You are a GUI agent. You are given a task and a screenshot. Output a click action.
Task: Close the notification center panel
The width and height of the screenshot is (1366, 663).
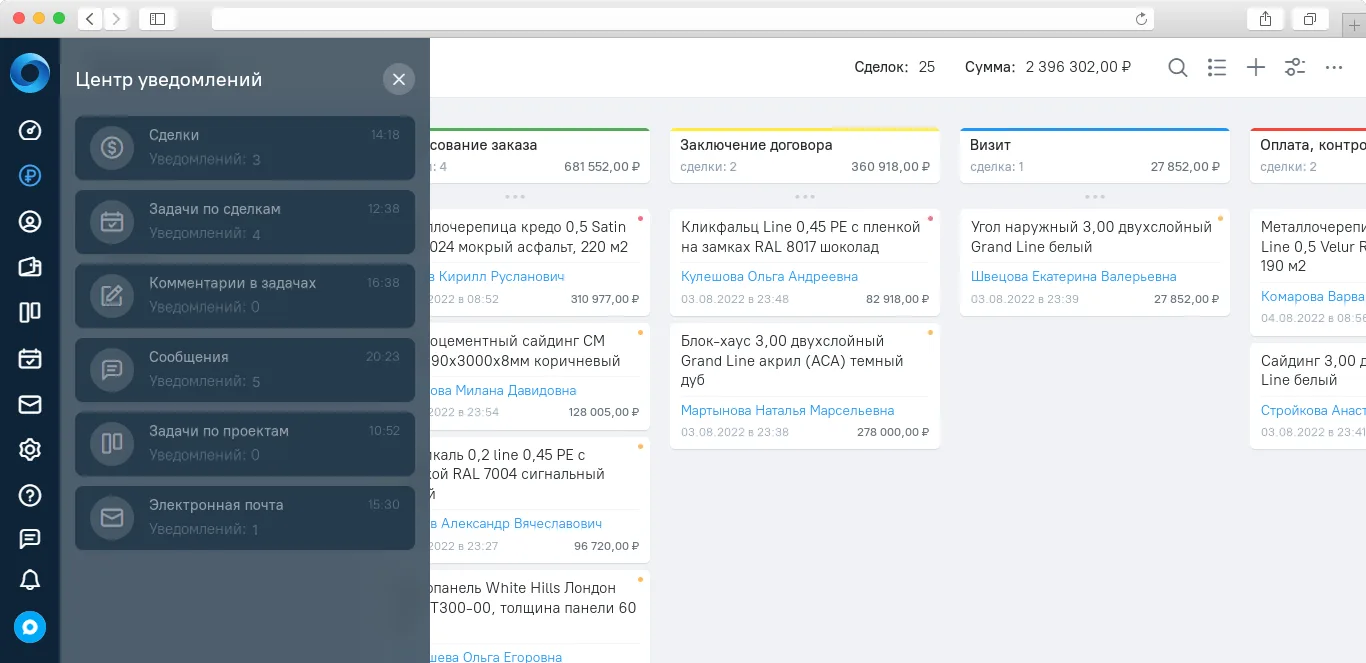(x=399, y=79)
